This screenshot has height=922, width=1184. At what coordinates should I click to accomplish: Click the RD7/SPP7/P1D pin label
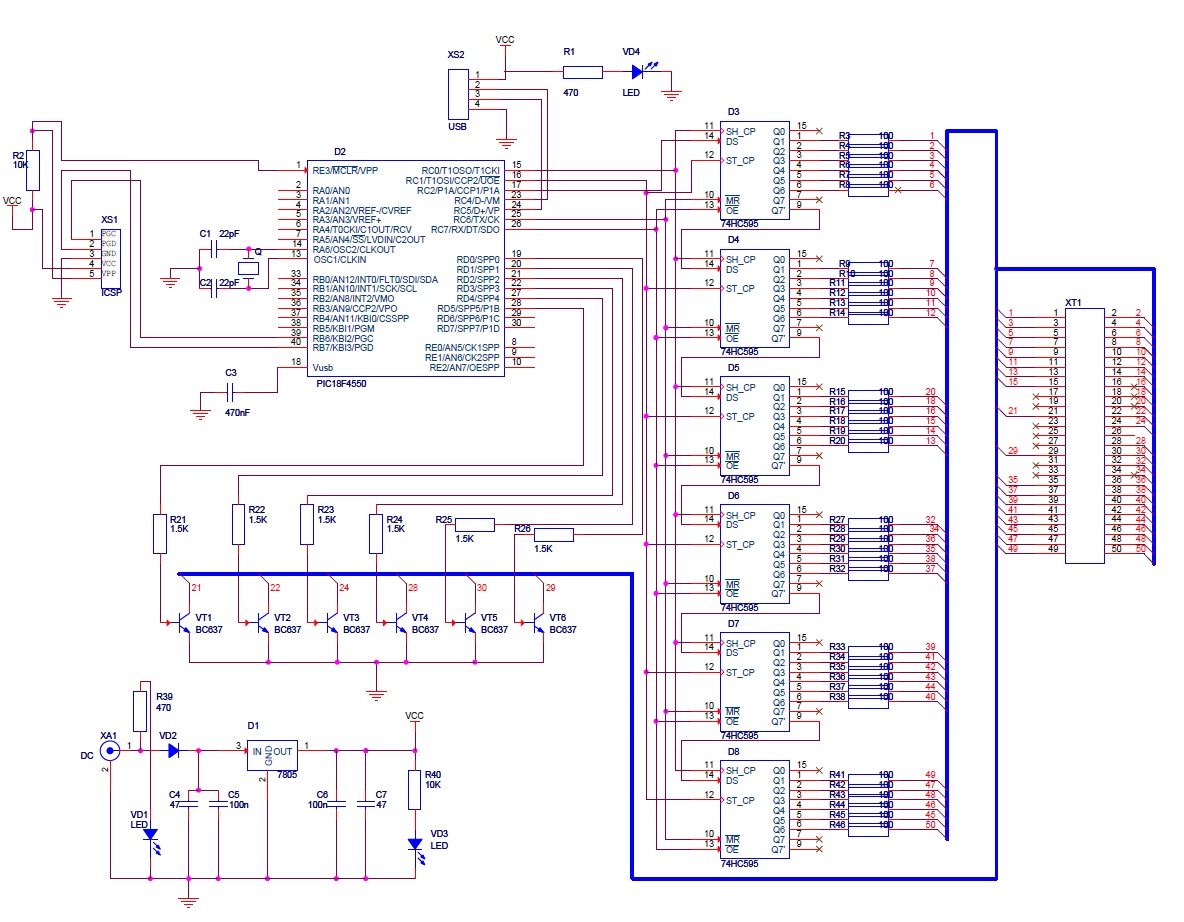[468, 328]
